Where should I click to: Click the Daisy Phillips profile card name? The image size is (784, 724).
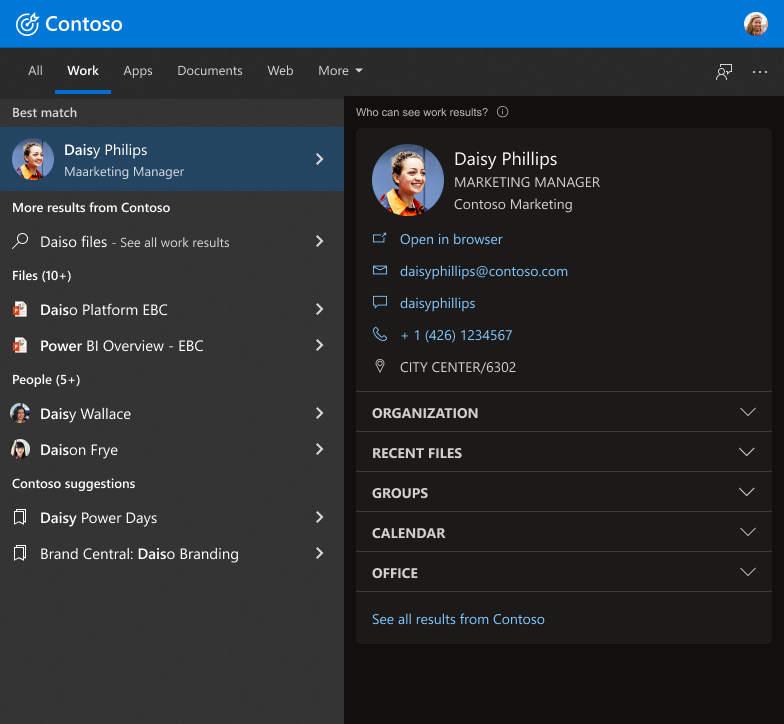coord(506,159)
